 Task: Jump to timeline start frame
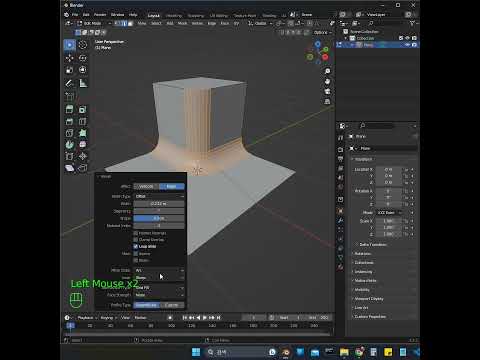[x=185, y=318]
